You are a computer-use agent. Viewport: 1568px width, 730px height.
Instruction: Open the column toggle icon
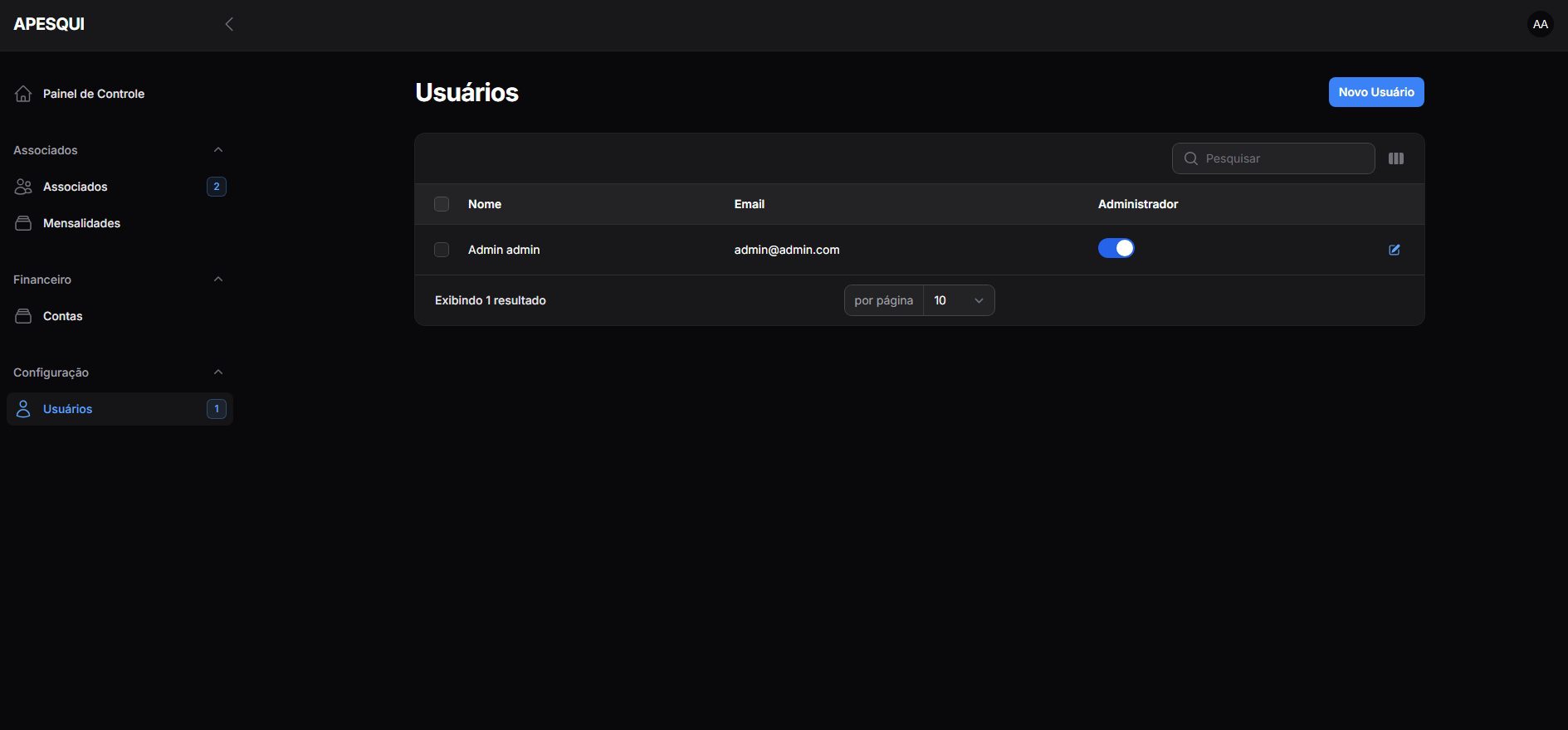click(x=1395, y=158)
